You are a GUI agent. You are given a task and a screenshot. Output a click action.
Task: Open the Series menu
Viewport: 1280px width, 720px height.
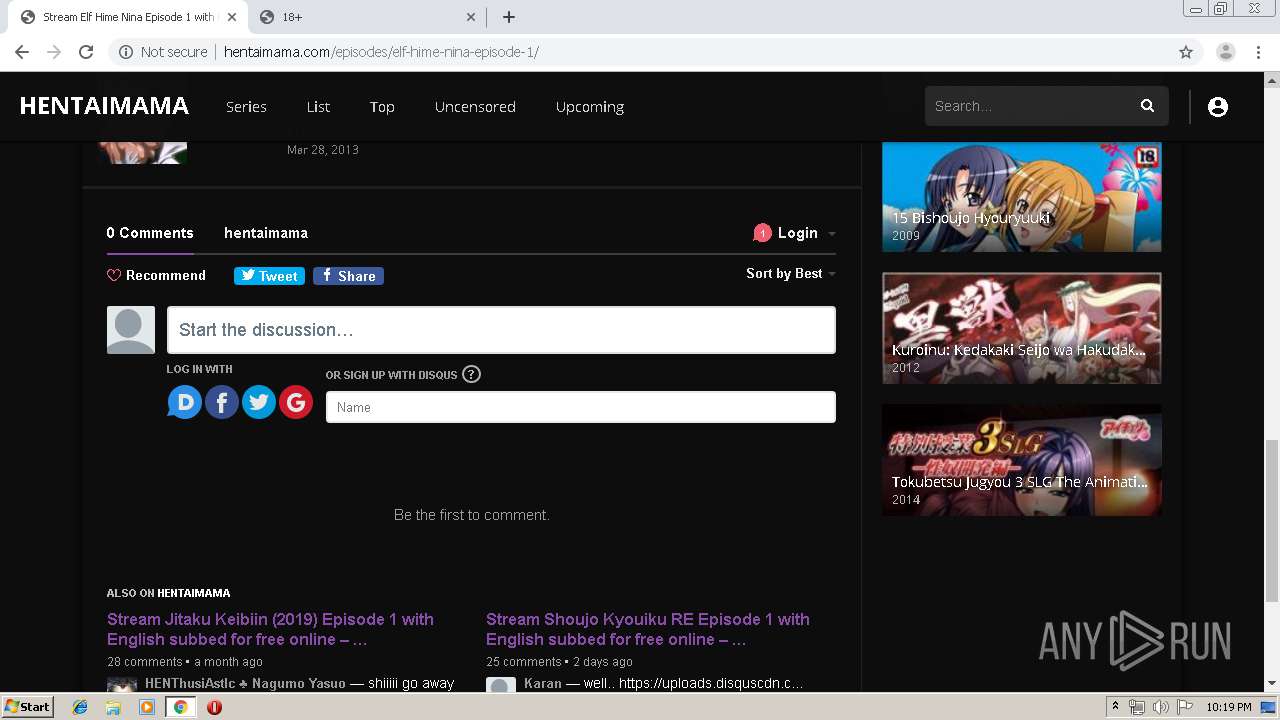(246, 106)
